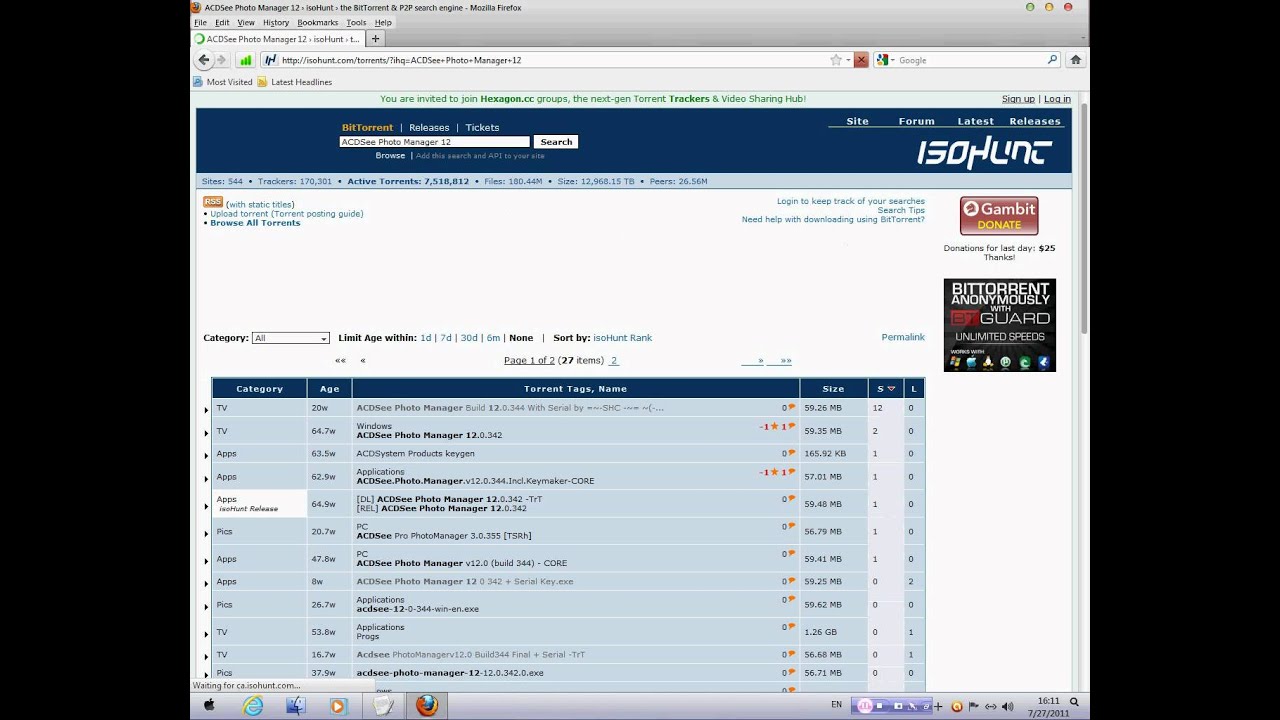This screenshot has height=720, width=1280.
Task: Click the Sign up link
Action: pyautogui.click(x=1018, y=99)
